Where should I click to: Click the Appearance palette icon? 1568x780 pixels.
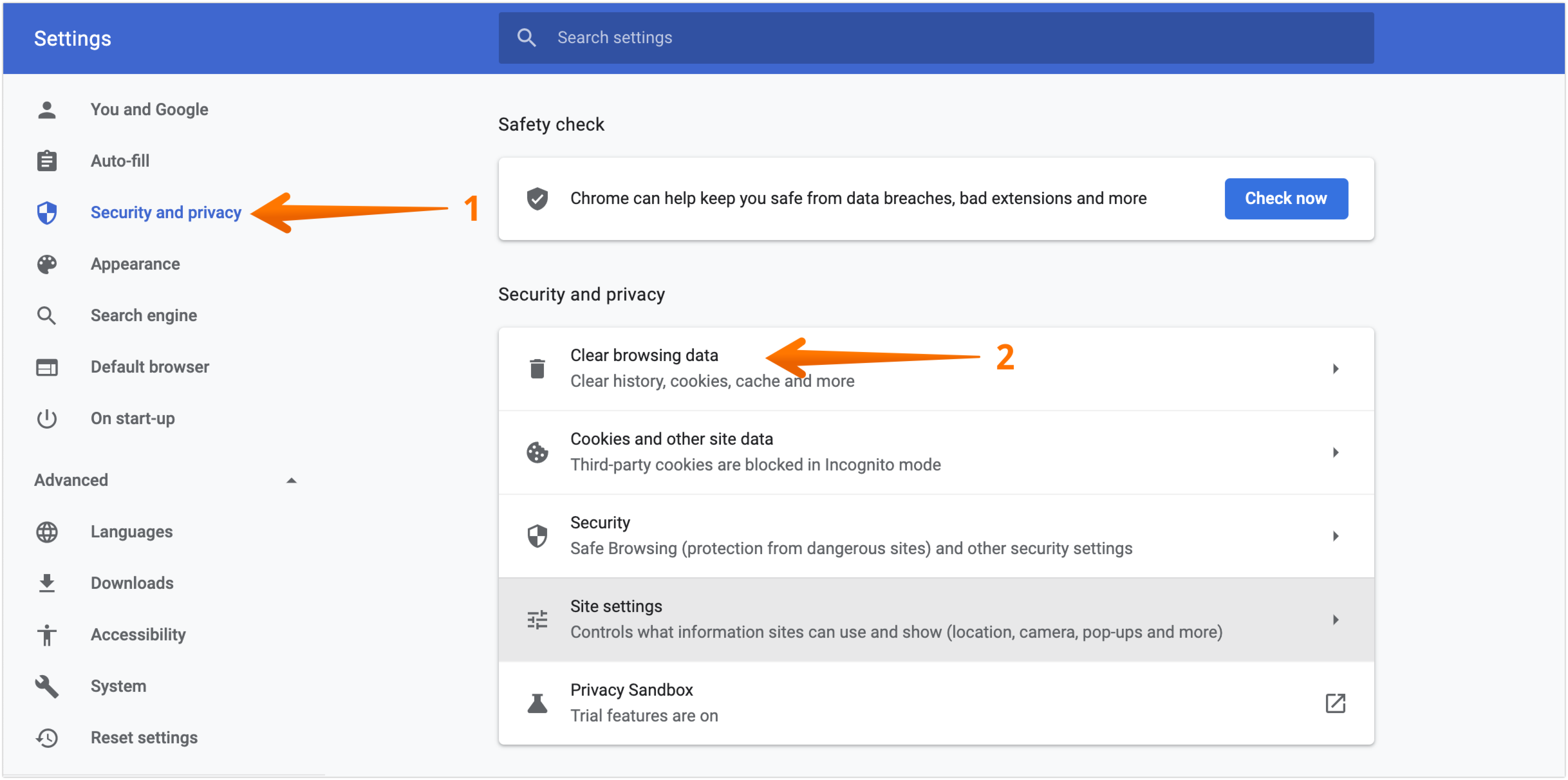click(x=46, y=264)
